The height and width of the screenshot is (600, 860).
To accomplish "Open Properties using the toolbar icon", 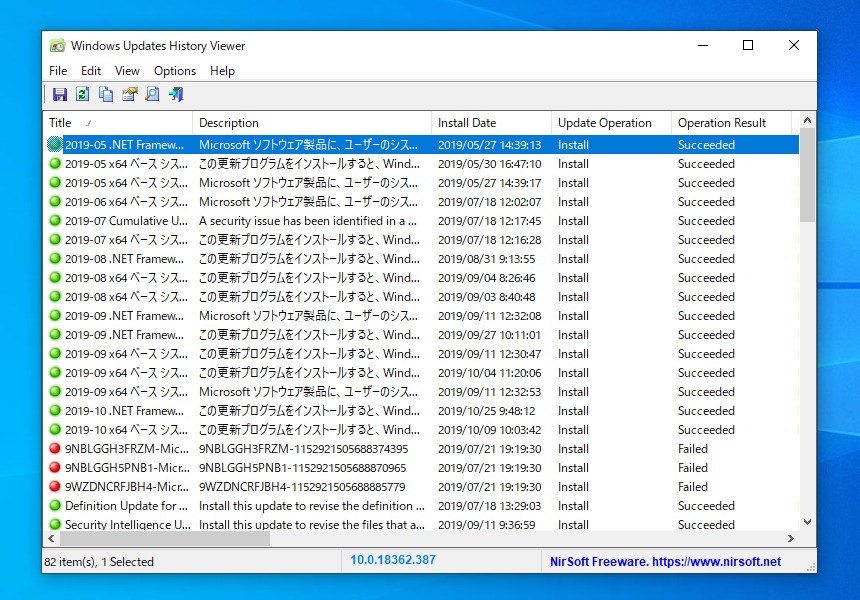I will click(x=129, y=95).
